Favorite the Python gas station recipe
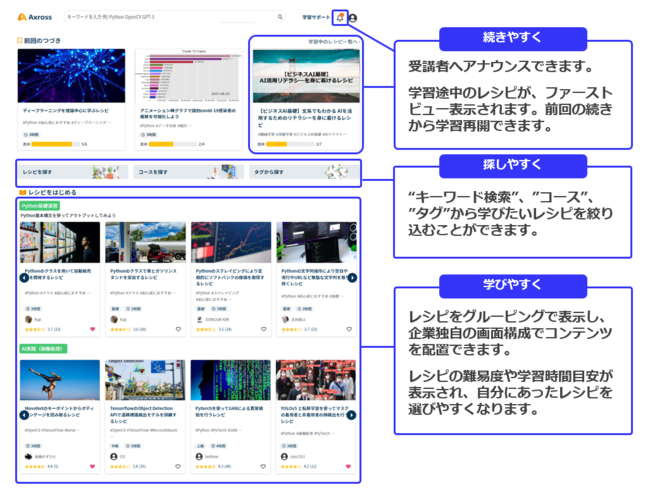The width and height of the screenshot is (650, 493). point(179,328)
